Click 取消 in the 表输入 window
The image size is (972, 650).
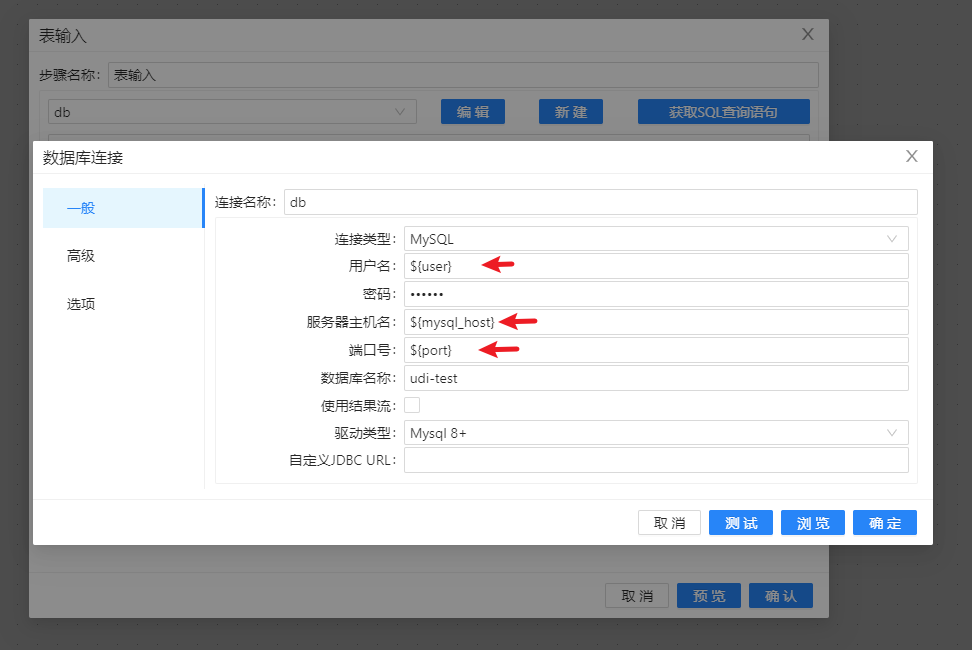coord(637,595)
